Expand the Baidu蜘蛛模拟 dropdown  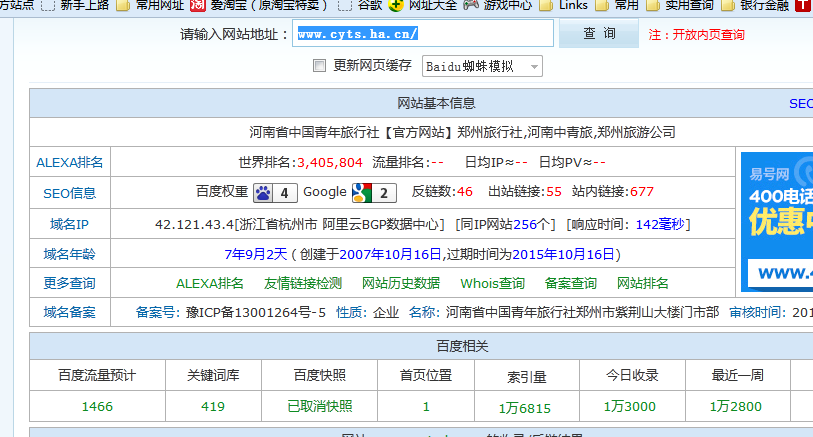pyautogui.click(x=482, y=66)
